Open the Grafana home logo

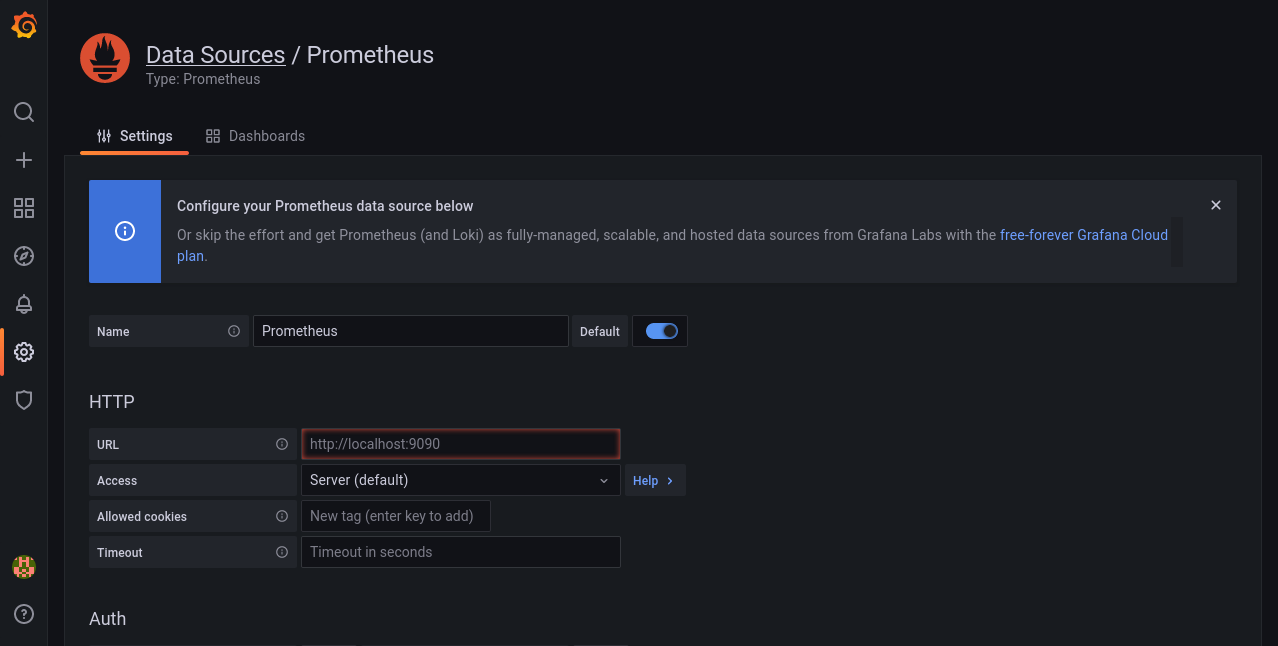23,27
